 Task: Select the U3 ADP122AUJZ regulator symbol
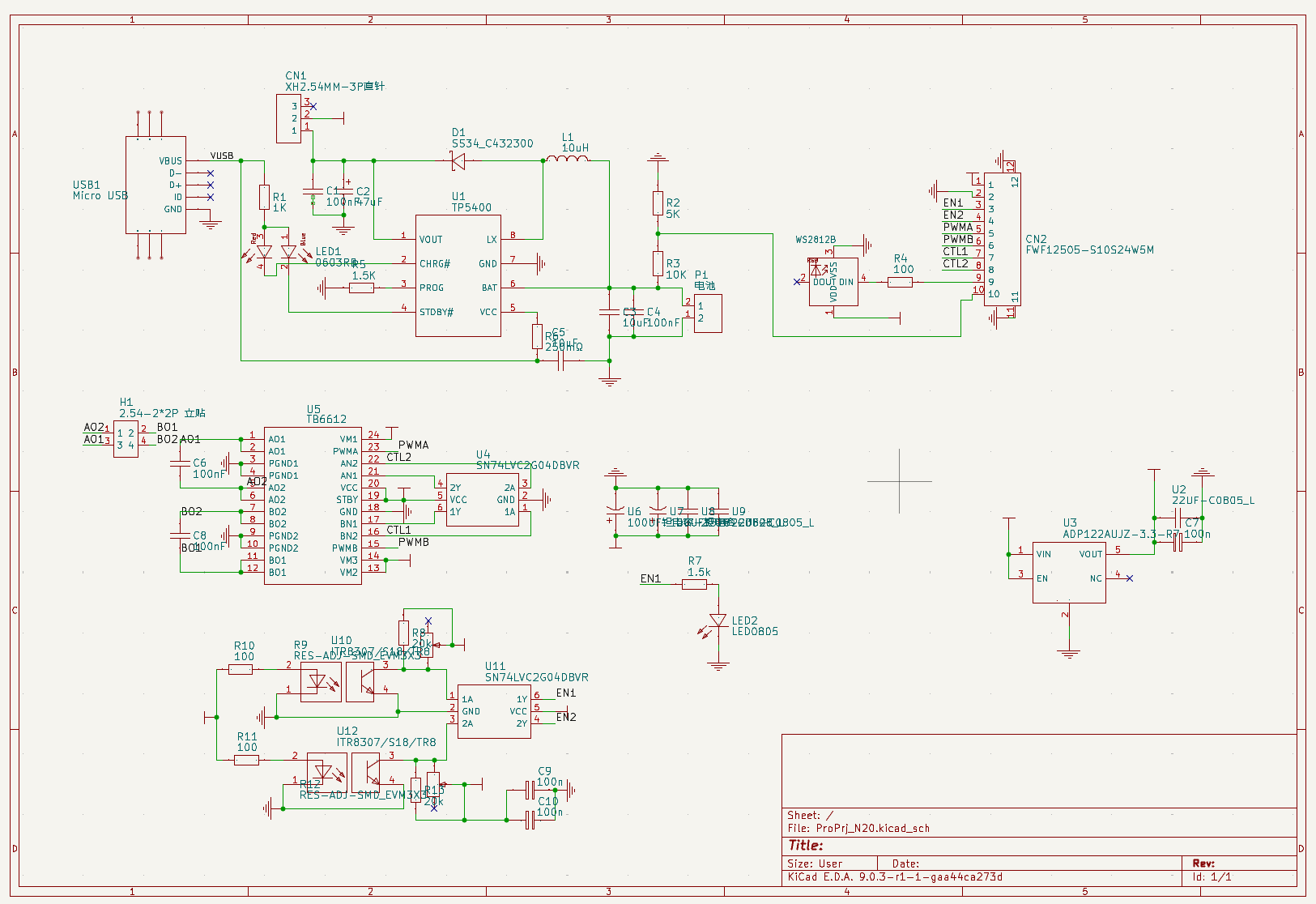1069,572
